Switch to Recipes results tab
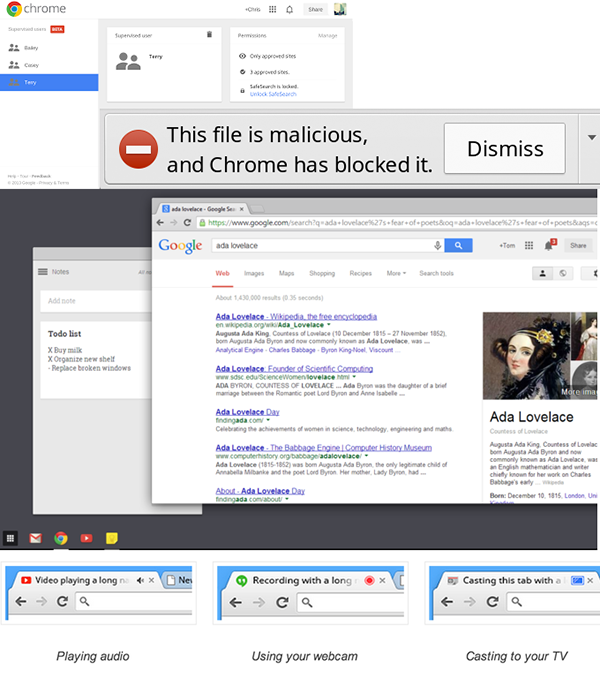600x679 pixels. [361, 273]
